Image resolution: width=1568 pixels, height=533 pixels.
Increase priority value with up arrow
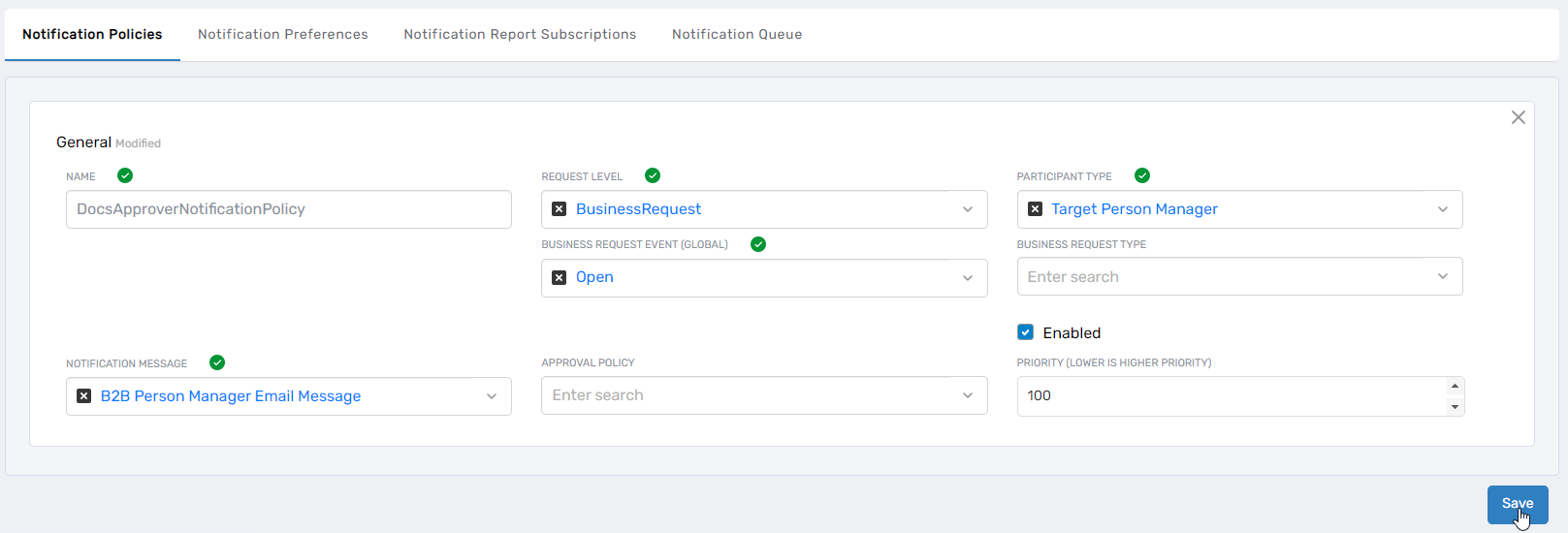(1454, 387)
